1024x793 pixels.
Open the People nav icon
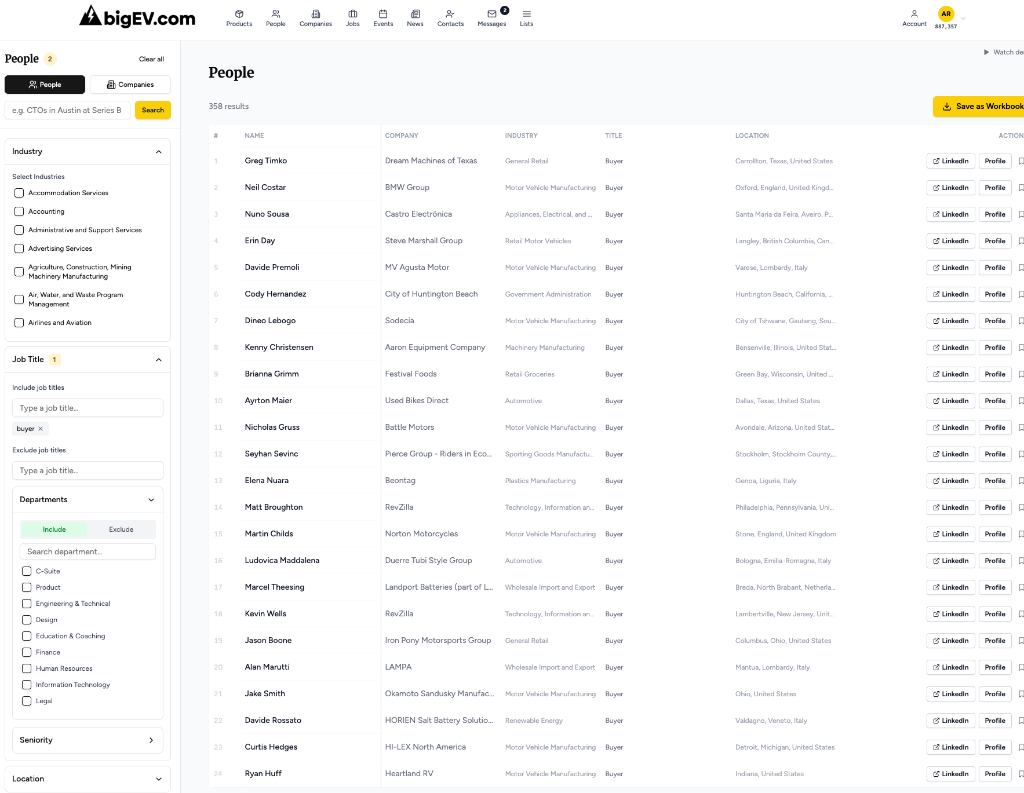[x=276, y=14]
